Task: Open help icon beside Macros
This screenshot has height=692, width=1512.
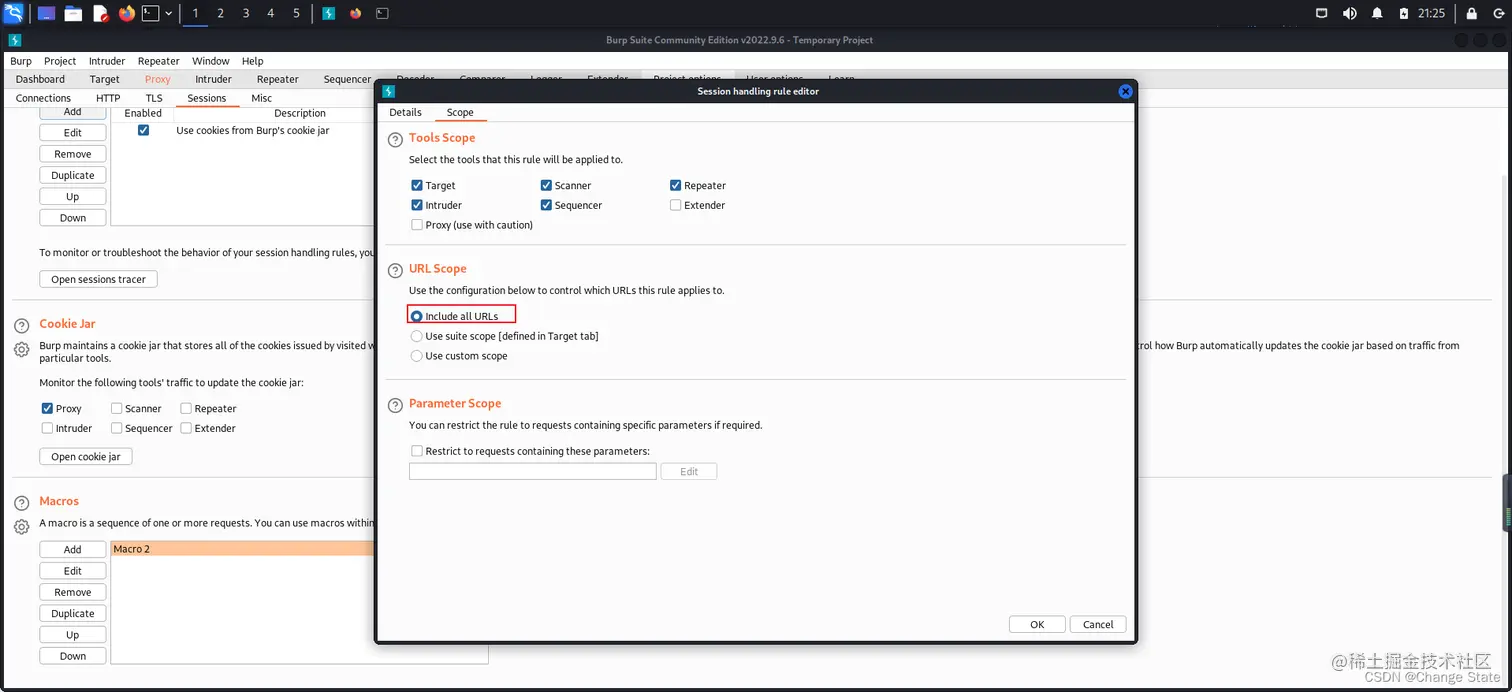Action: tap(21, 503)
